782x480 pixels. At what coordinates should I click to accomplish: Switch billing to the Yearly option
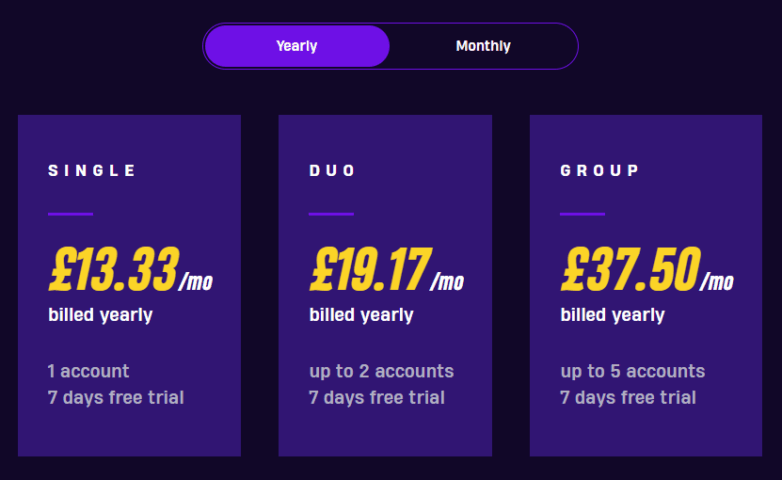click(297, 46)
